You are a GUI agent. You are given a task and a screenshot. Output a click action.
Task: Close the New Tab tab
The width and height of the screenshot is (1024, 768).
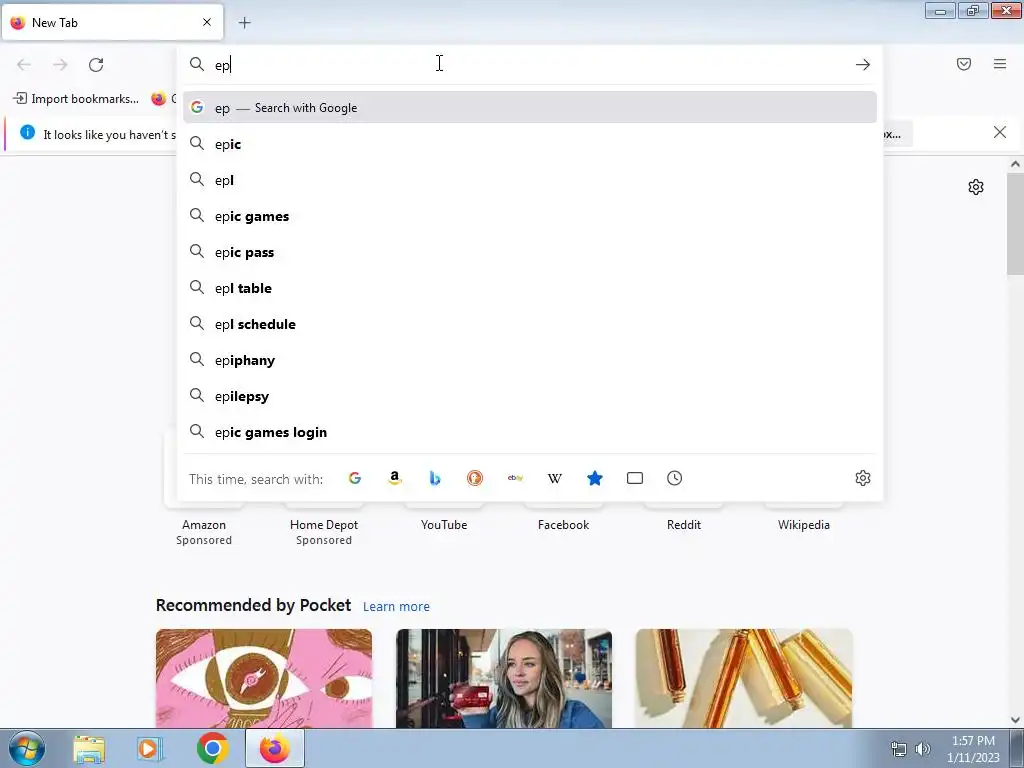pos(207,22)
